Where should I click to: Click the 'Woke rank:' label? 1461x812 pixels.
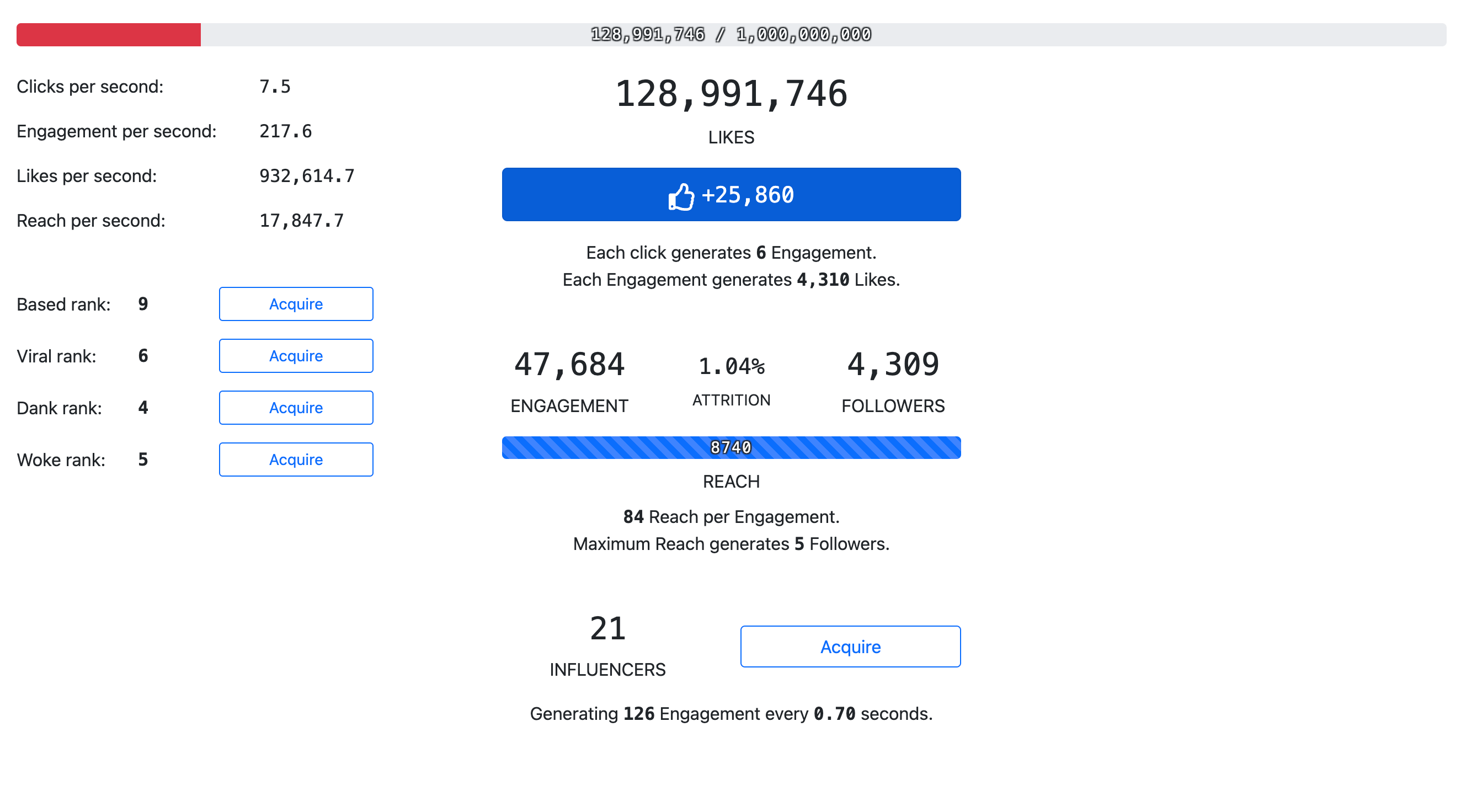[x=61, y=460]
